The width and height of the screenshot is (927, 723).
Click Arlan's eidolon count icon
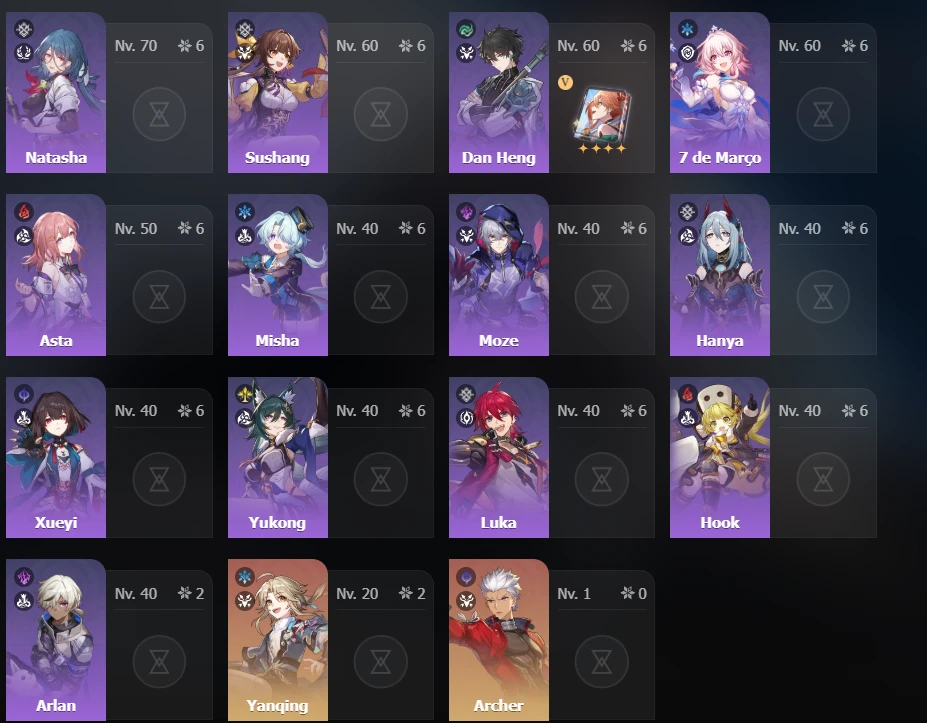[184, 593]
